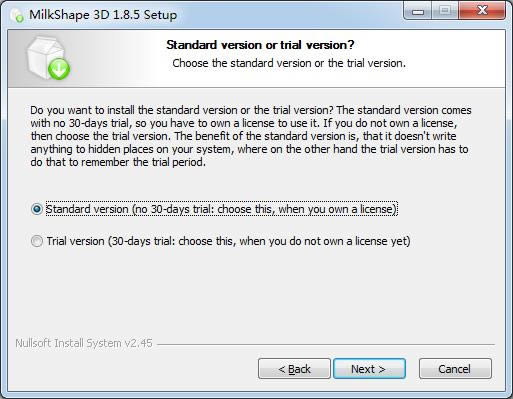Click the greyed-out maximize button
513x399 pixels.
coord(445,11)
